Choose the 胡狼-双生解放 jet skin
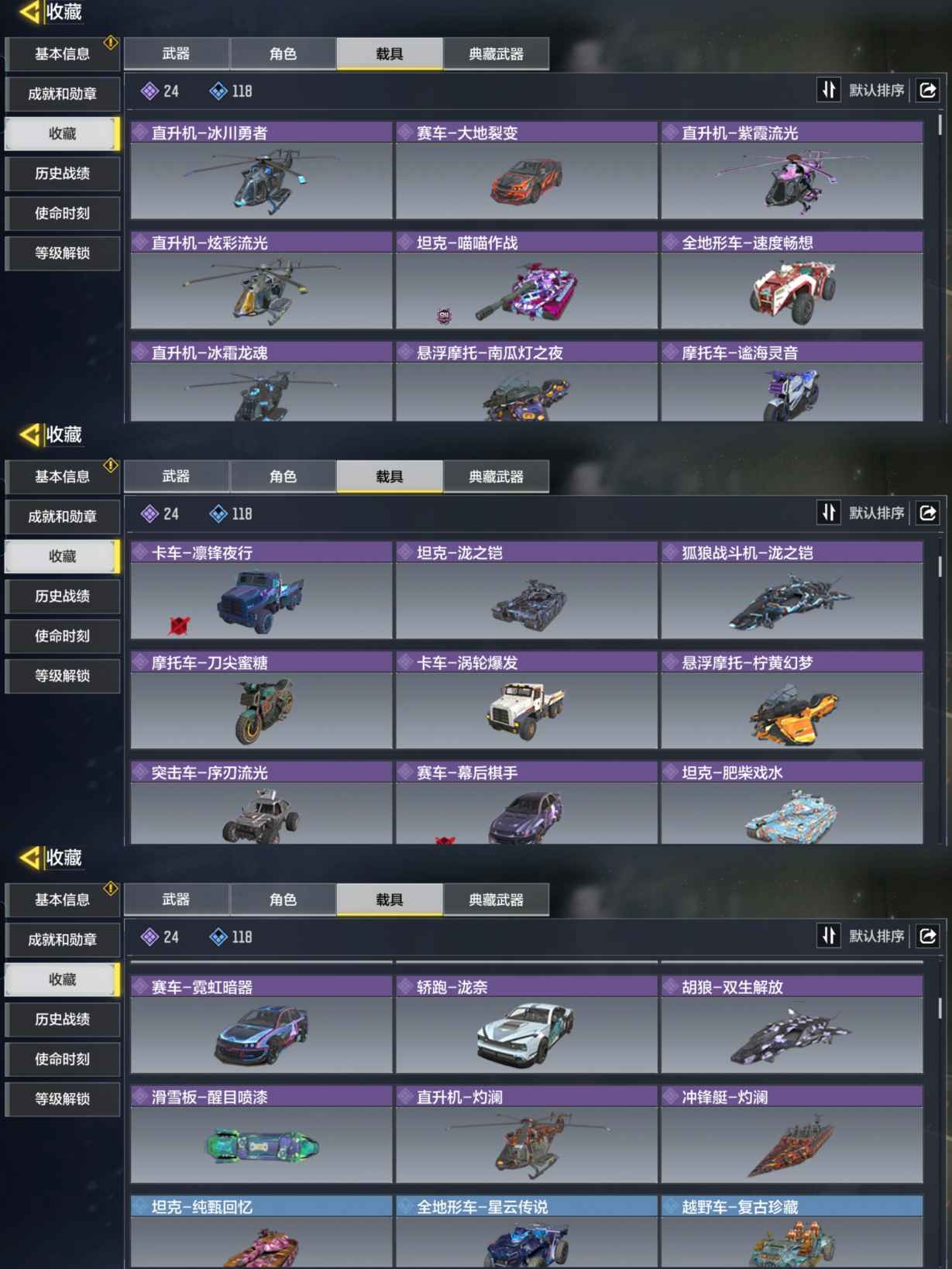The image size is (952, 1269). coord(792,1024)
